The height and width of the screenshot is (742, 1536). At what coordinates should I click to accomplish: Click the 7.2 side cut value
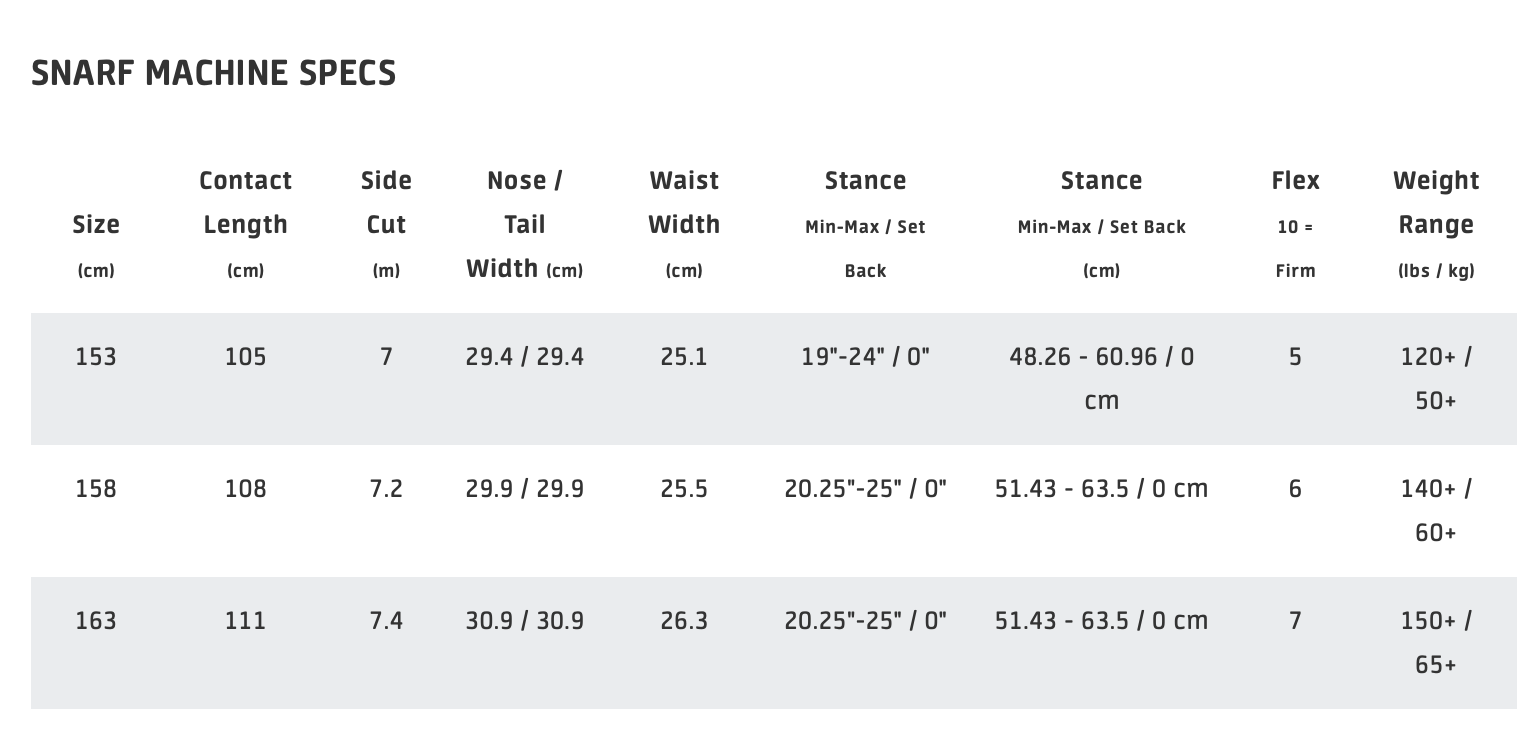click(386, 489)
